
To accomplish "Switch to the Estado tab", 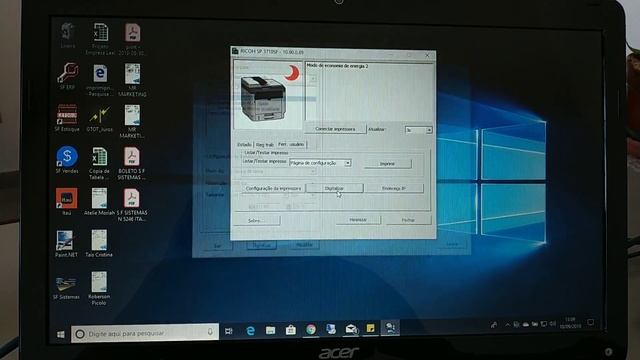I will click(244, 144).
